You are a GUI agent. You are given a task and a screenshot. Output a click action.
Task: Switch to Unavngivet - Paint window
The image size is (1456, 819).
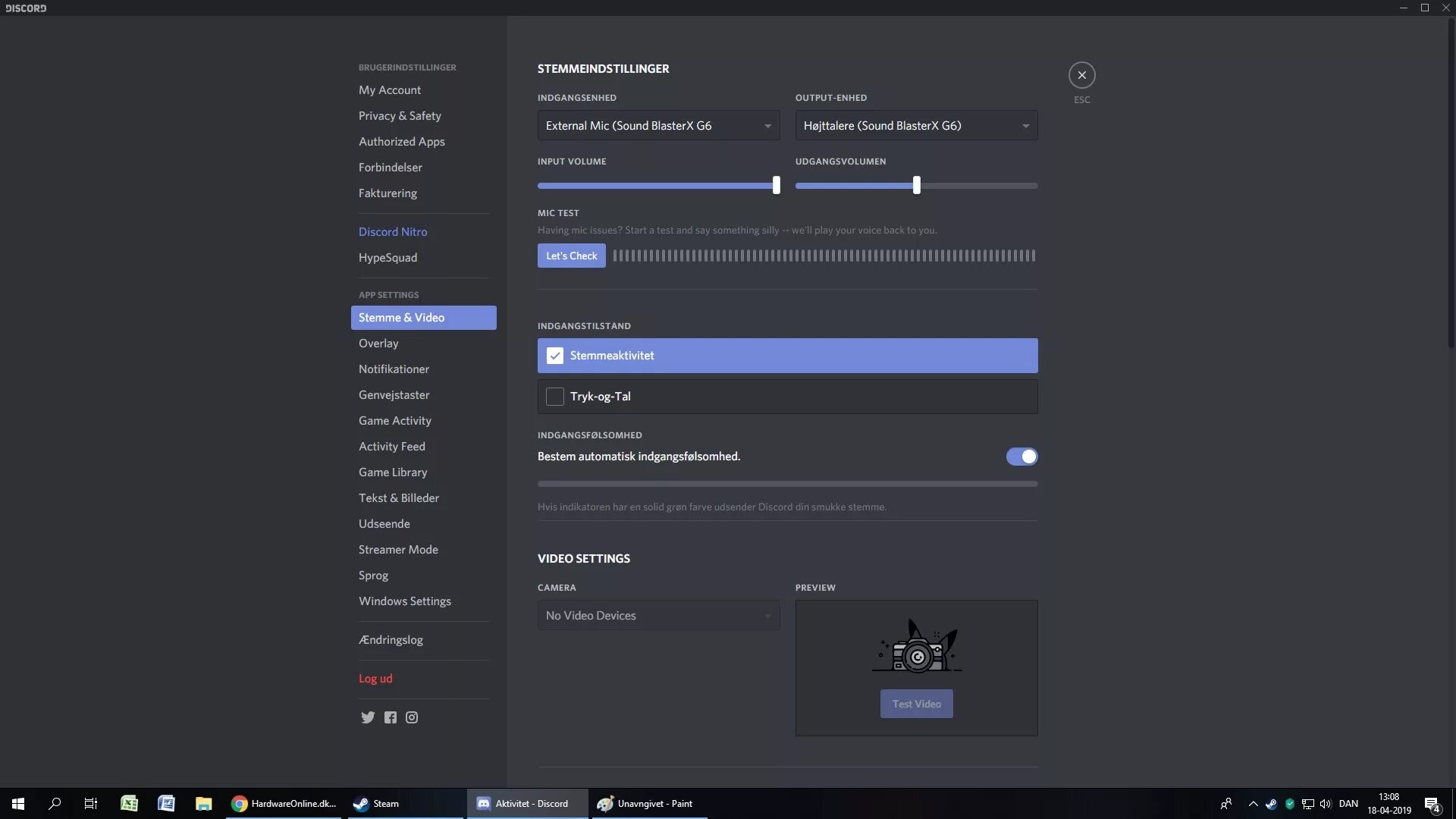(649, 804)
